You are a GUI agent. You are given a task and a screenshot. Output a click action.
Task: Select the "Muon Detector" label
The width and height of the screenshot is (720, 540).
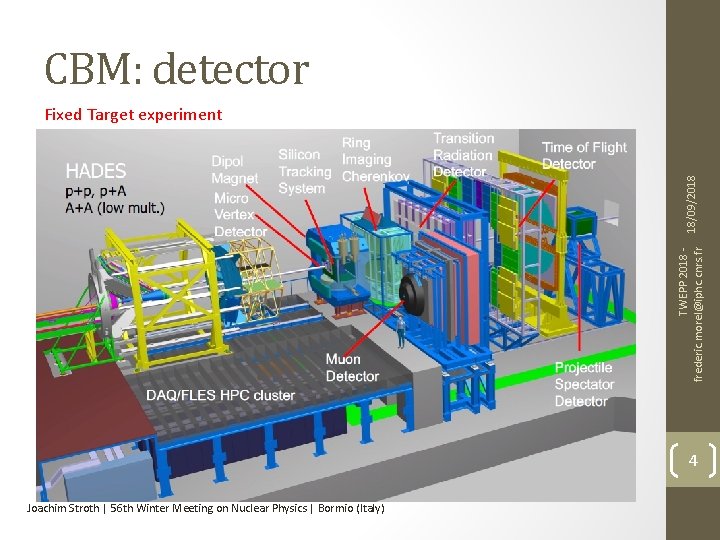(352, 367)
